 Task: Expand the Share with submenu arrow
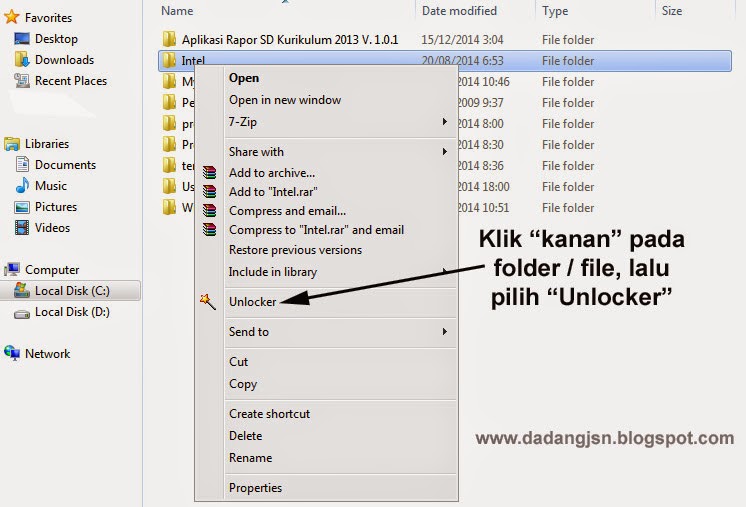pos(444,152)
